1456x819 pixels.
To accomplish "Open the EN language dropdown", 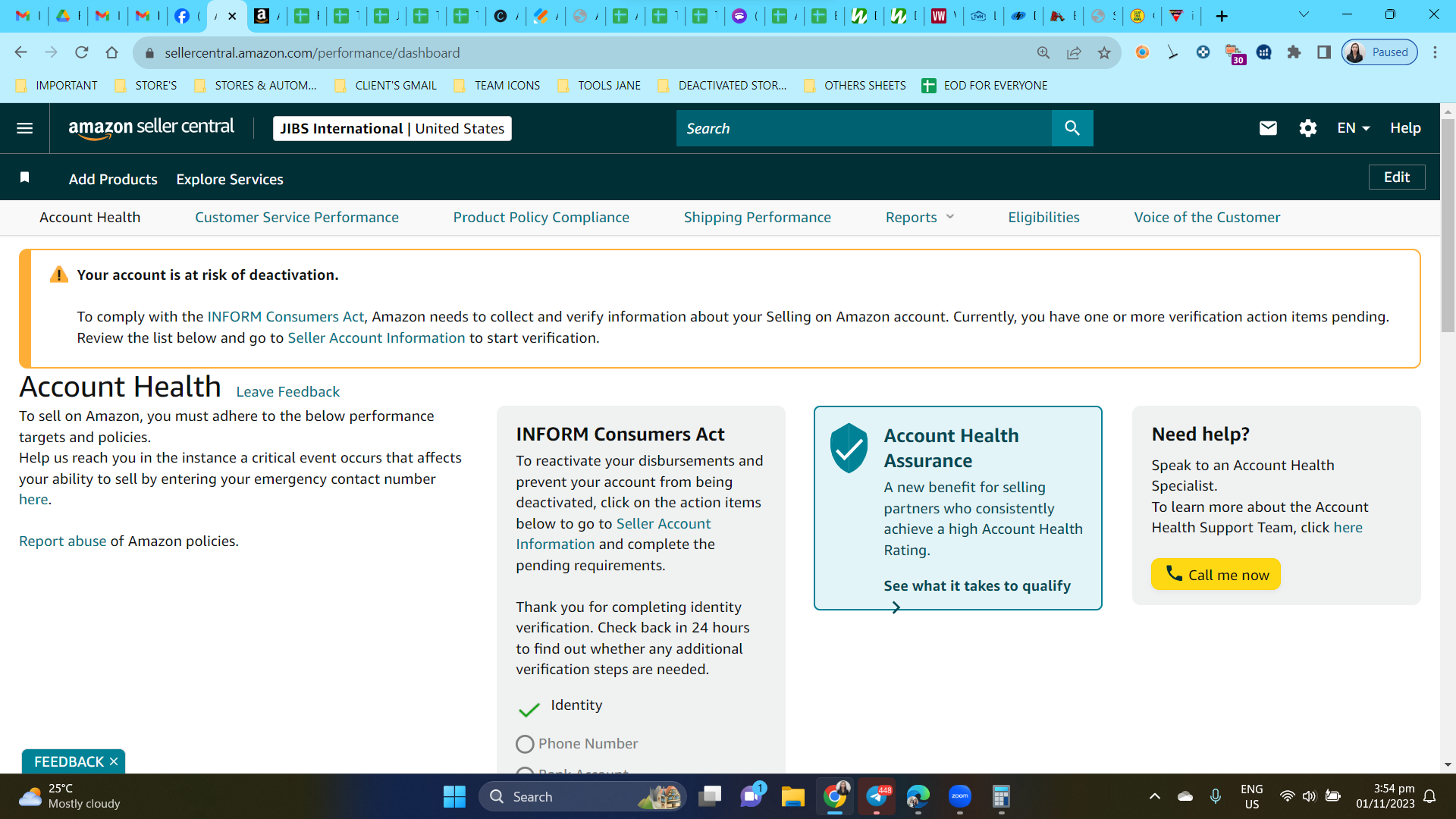I will coord(1354,128).
